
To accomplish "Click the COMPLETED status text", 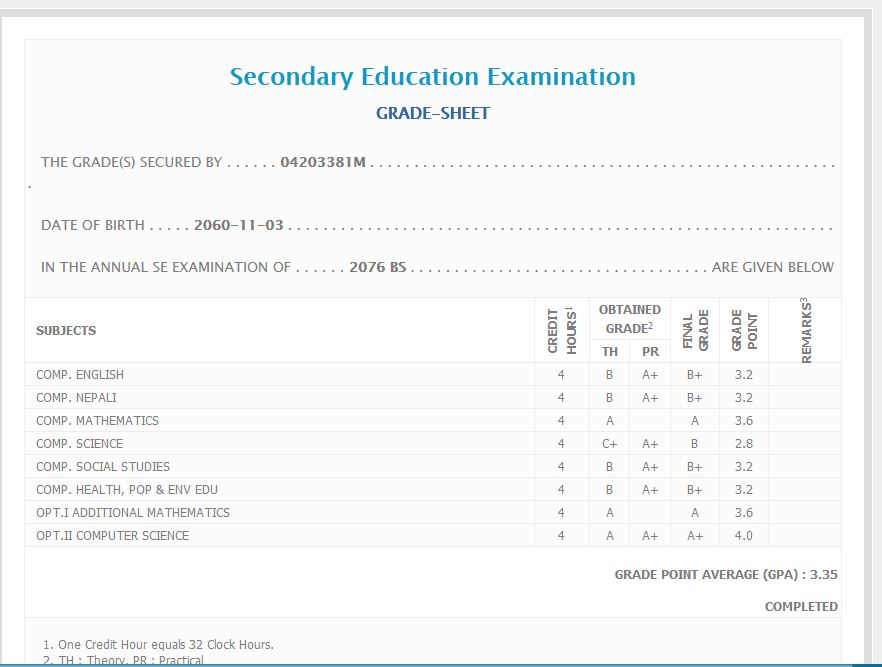I will (x=801, y=607).
